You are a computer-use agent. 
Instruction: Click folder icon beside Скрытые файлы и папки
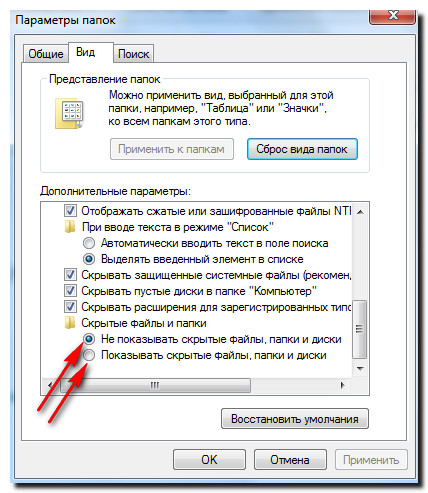(x=70, y=323)
